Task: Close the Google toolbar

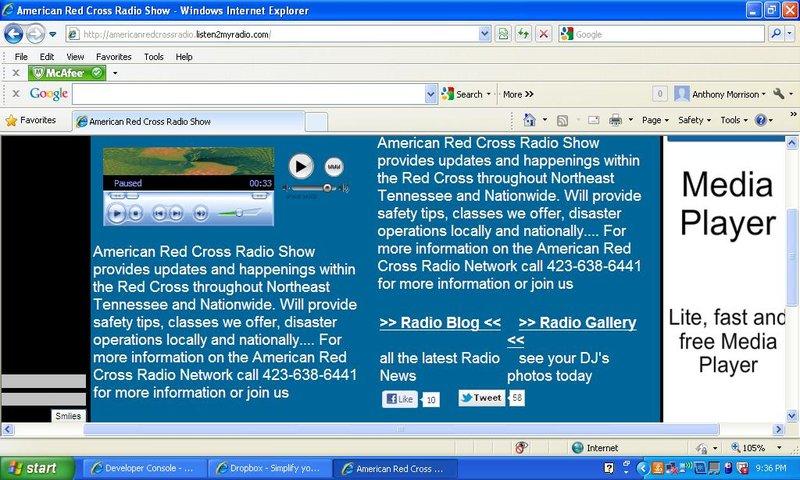Action: [x=16, y=94]
